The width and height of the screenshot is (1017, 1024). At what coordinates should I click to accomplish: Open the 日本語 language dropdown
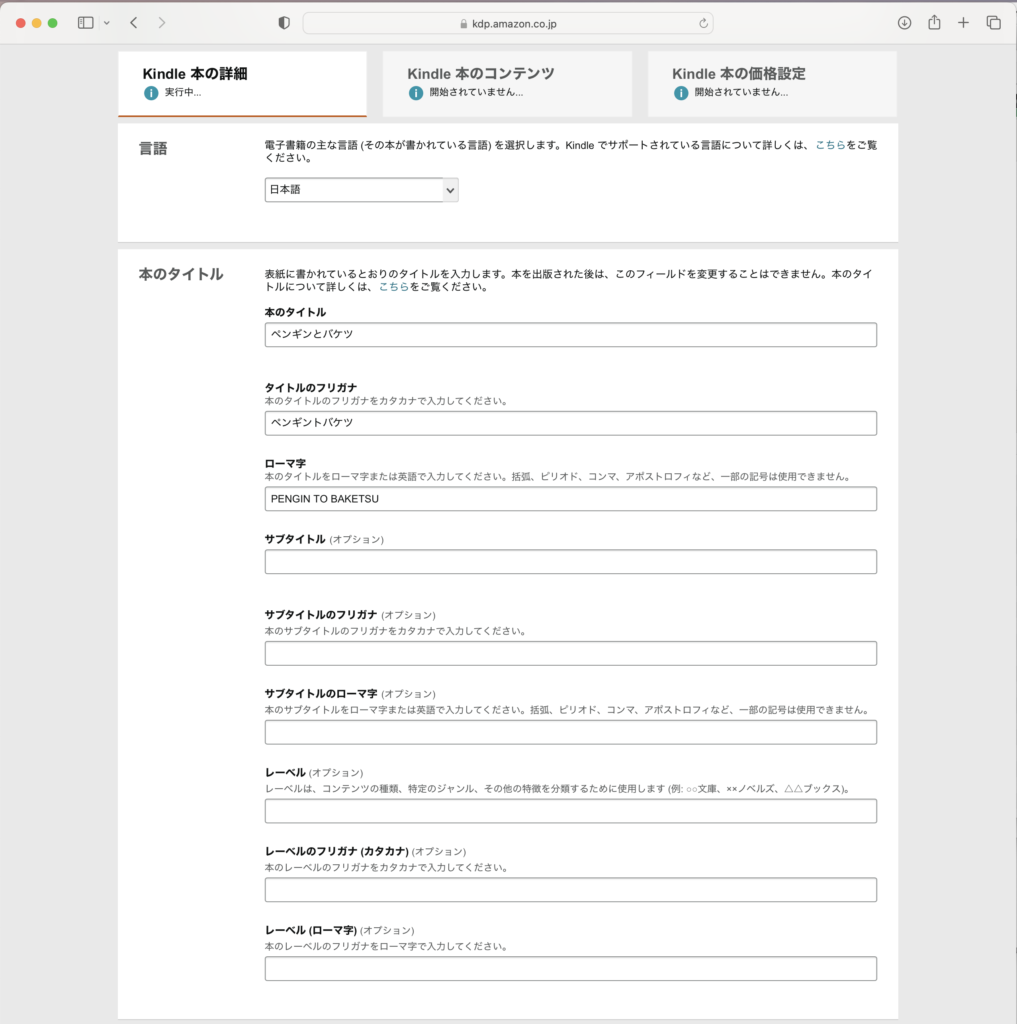click(x=361, y=190)
